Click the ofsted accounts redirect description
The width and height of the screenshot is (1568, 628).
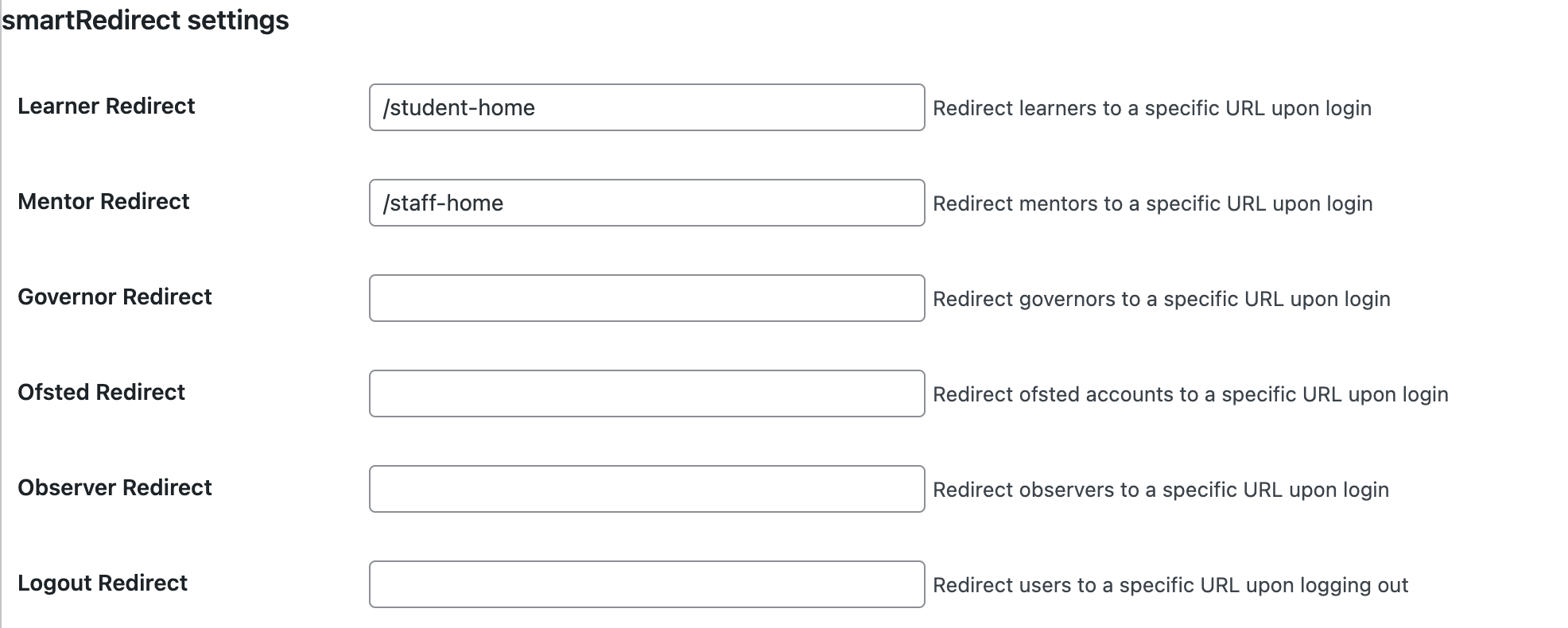coord(1190,394)
